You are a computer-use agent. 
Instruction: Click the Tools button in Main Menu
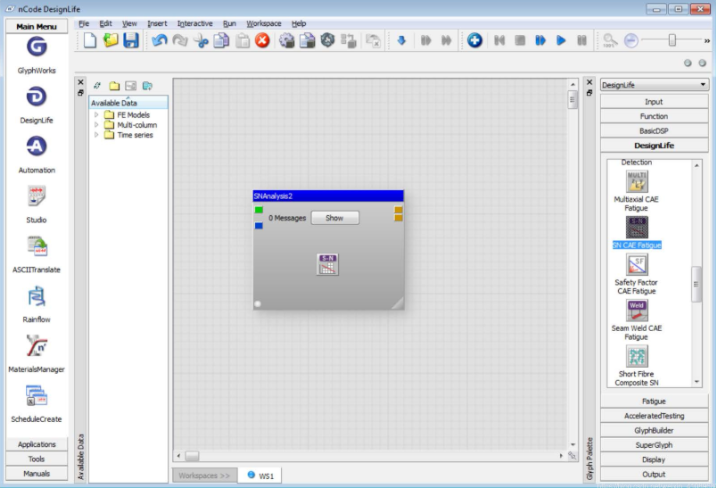[37, 459]
